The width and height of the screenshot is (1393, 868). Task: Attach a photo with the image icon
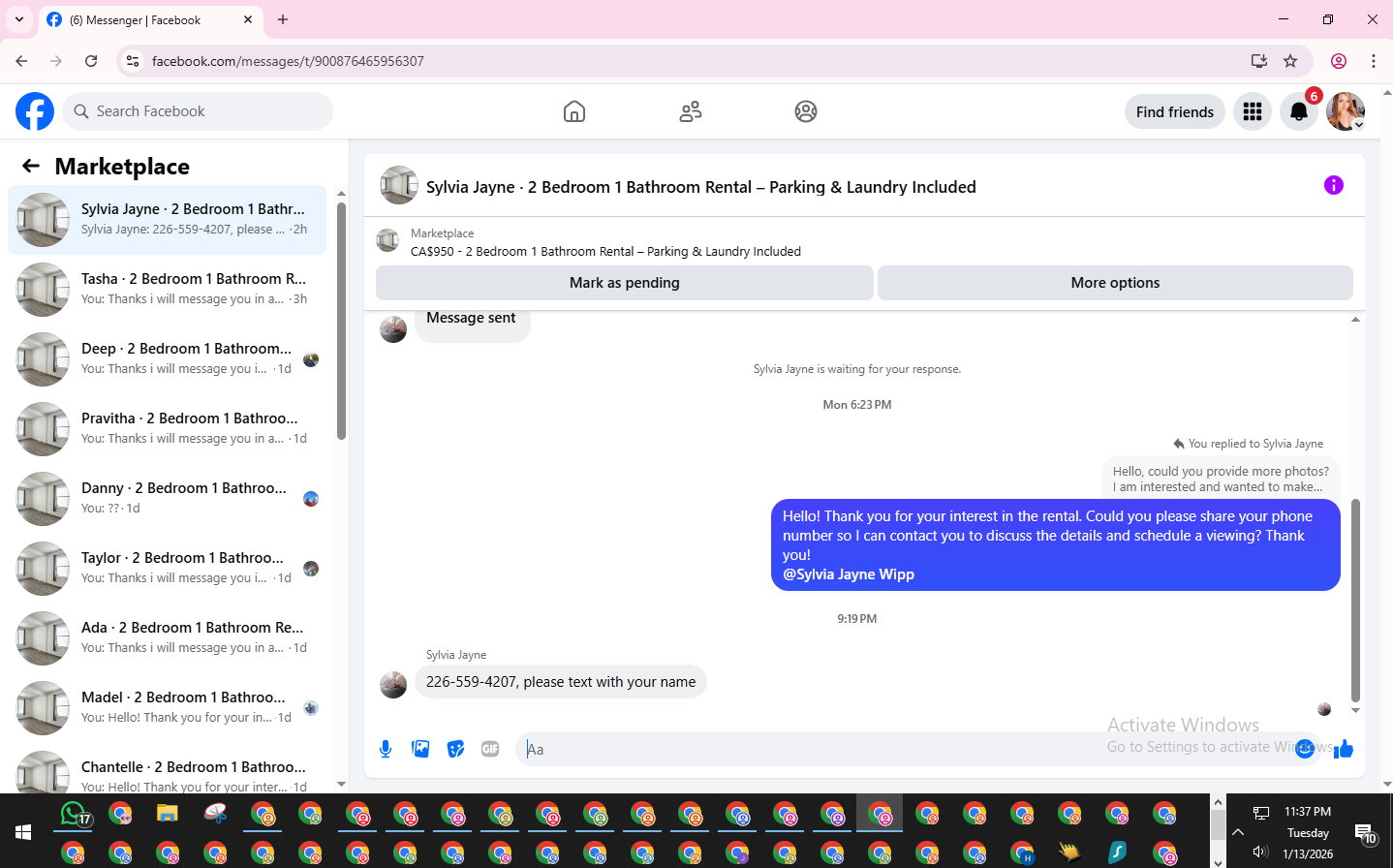tap(420, 749)
